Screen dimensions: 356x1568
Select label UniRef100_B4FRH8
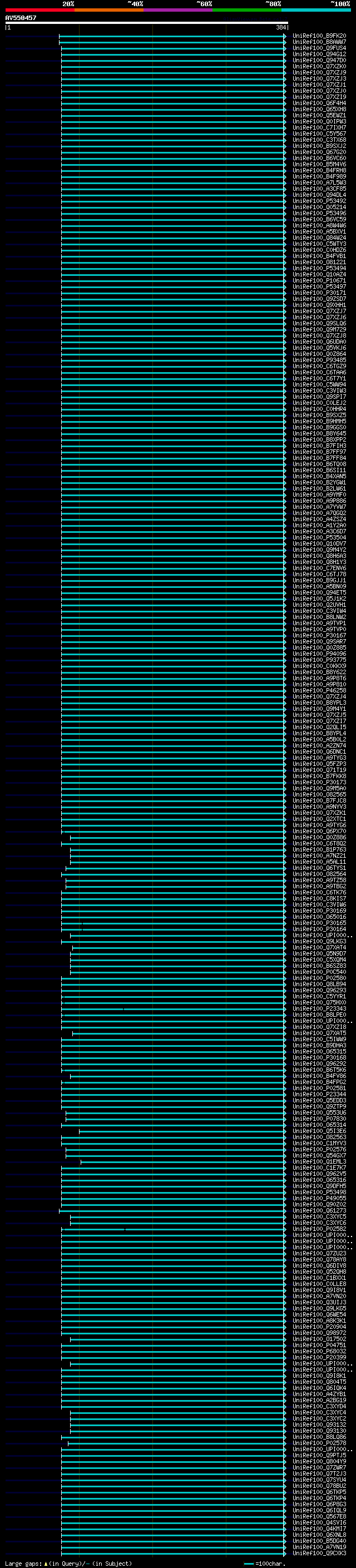(319, 170)
